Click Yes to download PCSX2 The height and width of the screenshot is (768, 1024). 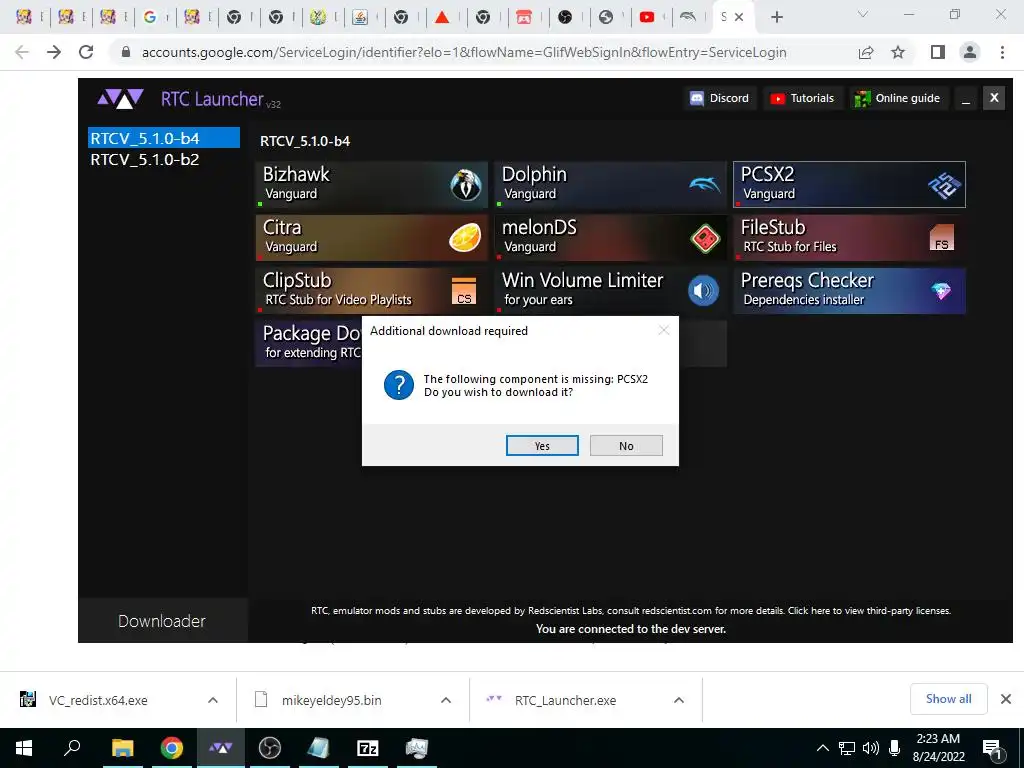click(x=542, y=445)
